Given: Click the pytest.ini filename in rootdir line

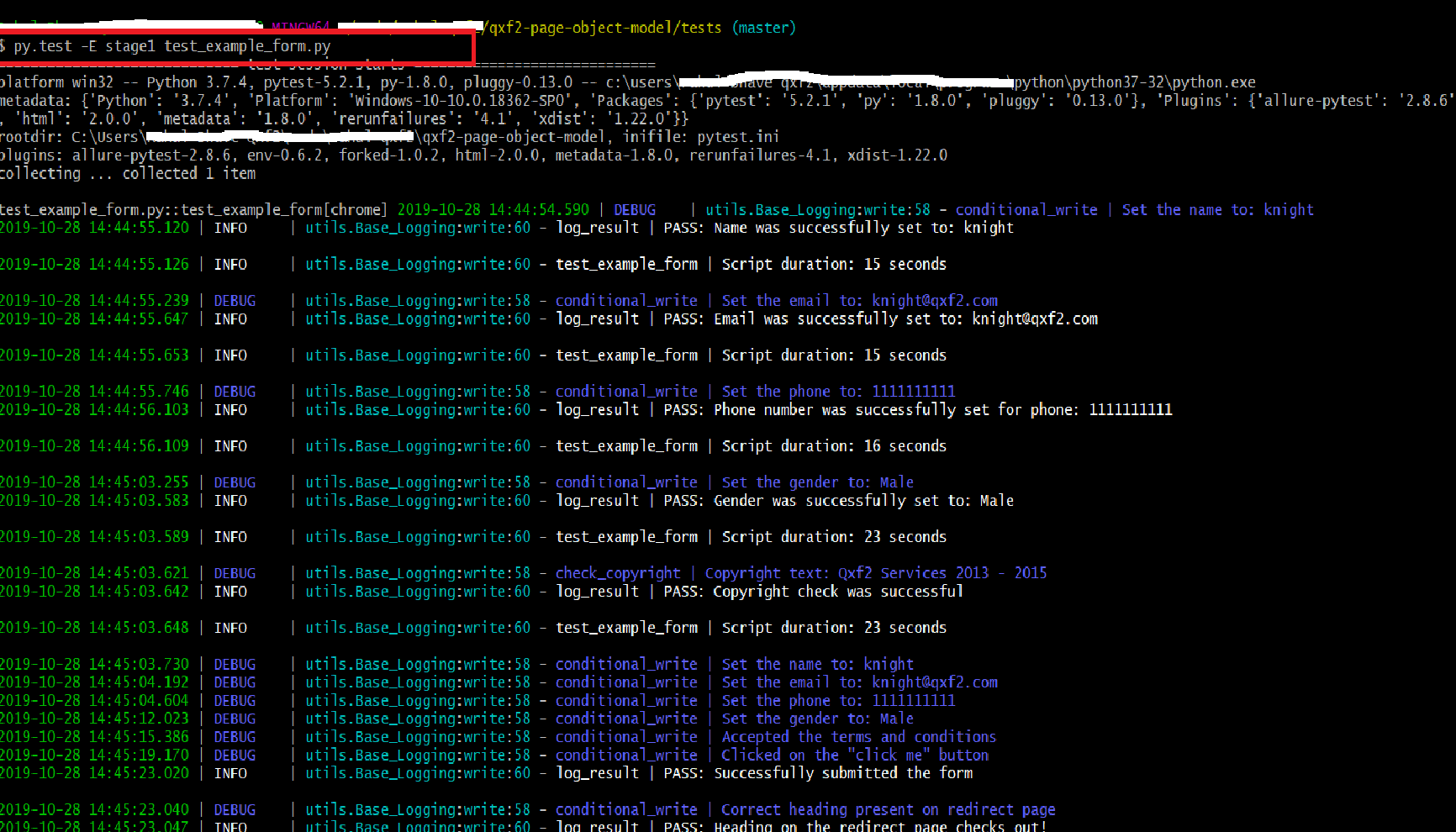Looking at the screenshot, I should point(740,136).
